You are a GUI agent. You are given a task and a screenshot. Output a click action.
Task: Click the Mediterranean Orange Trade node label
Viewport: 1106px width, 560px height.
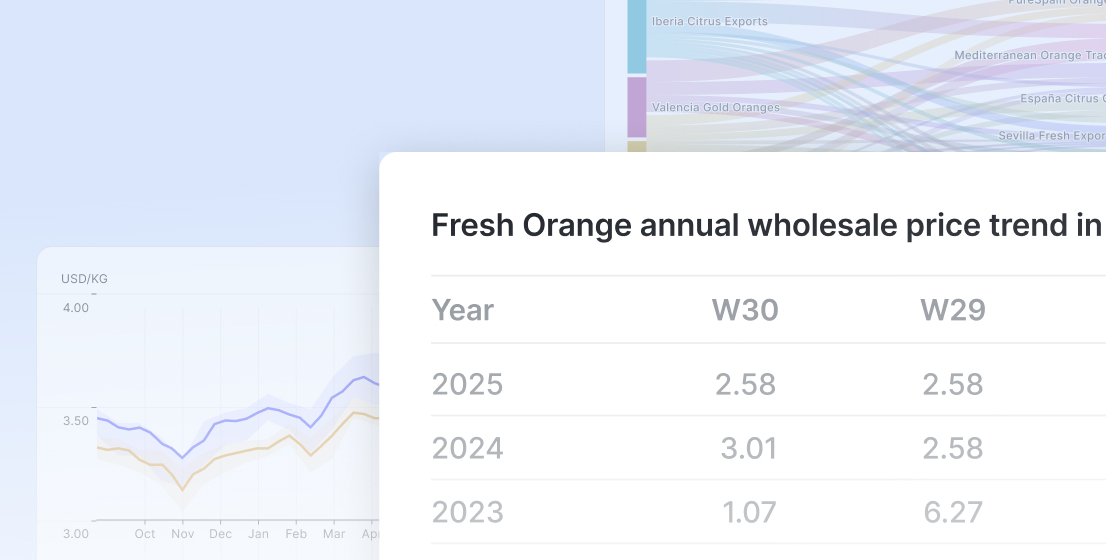coord(1029,56)
